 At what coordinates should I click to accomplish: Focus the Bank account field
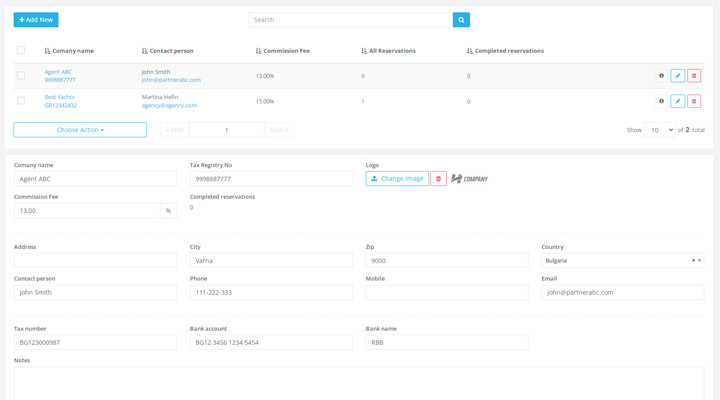pos(271,342)
